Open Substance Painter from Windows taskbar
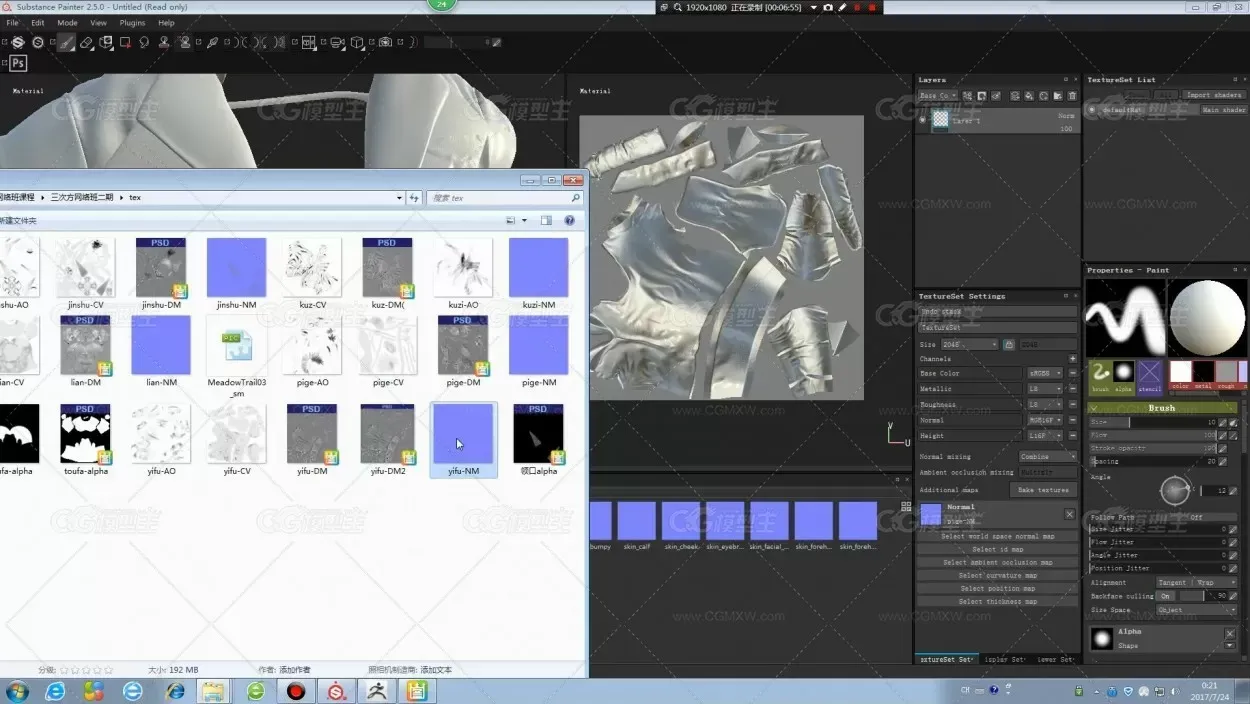 (x=337, y=691)
